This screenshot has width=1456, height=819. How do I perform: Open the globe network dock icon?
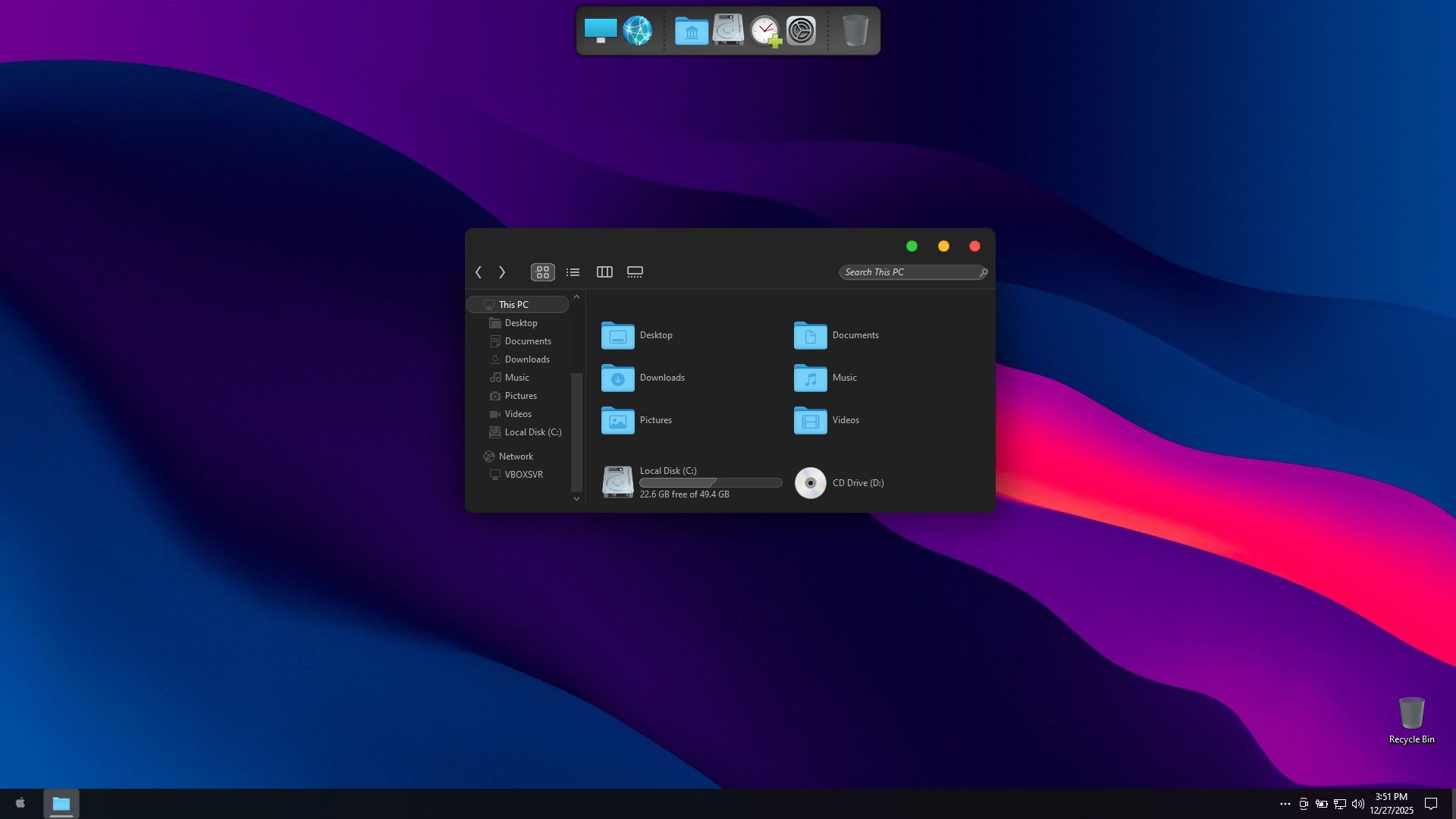coord(637,31)
